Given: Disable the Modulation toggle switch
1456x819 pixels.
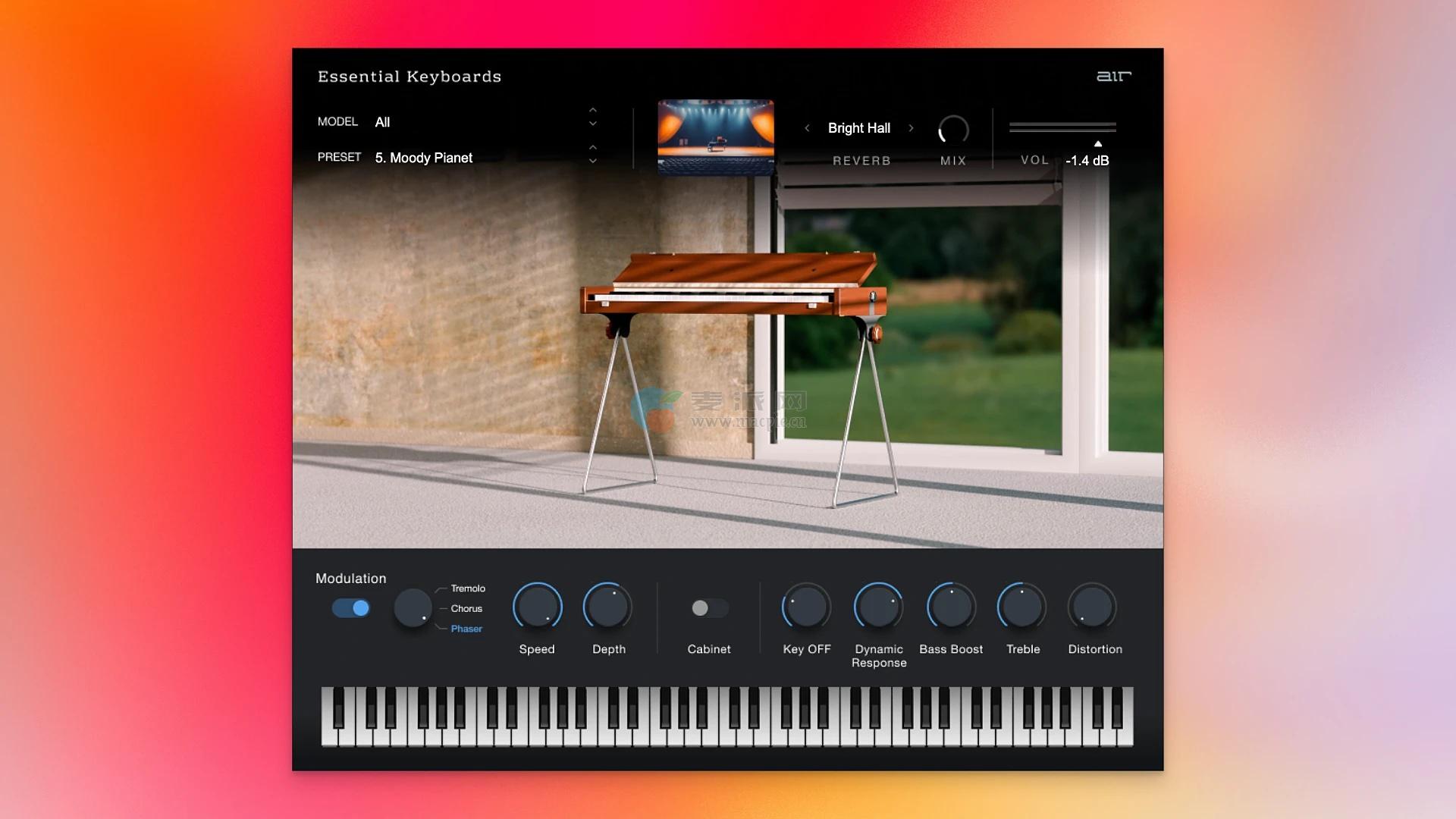Looking at the screenshot, I should (351, 608).
